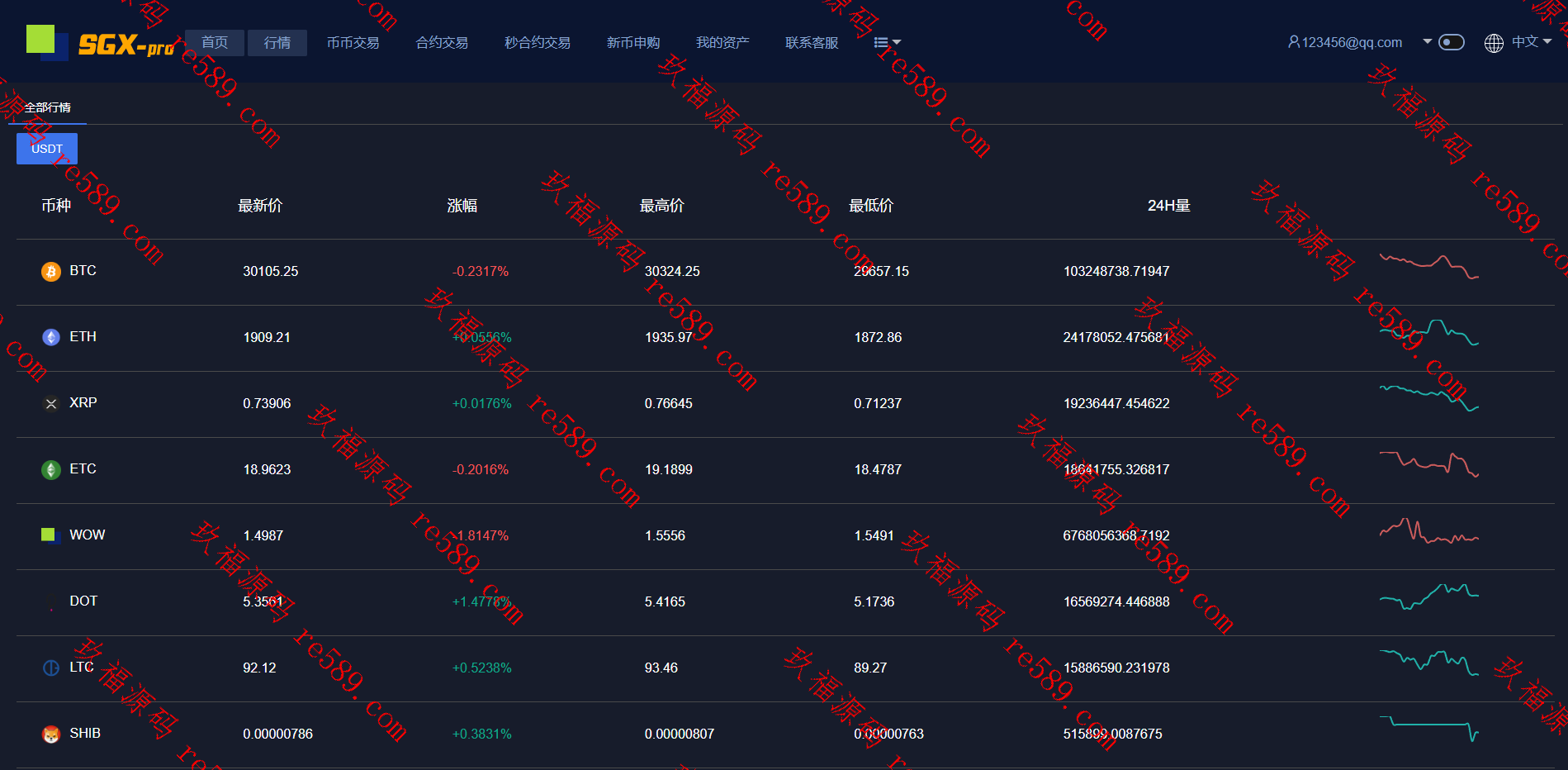The height and width of the screenshot is (770, 1568).
Task: Click the 最低价 column header
Action: (x=871, y=206)
